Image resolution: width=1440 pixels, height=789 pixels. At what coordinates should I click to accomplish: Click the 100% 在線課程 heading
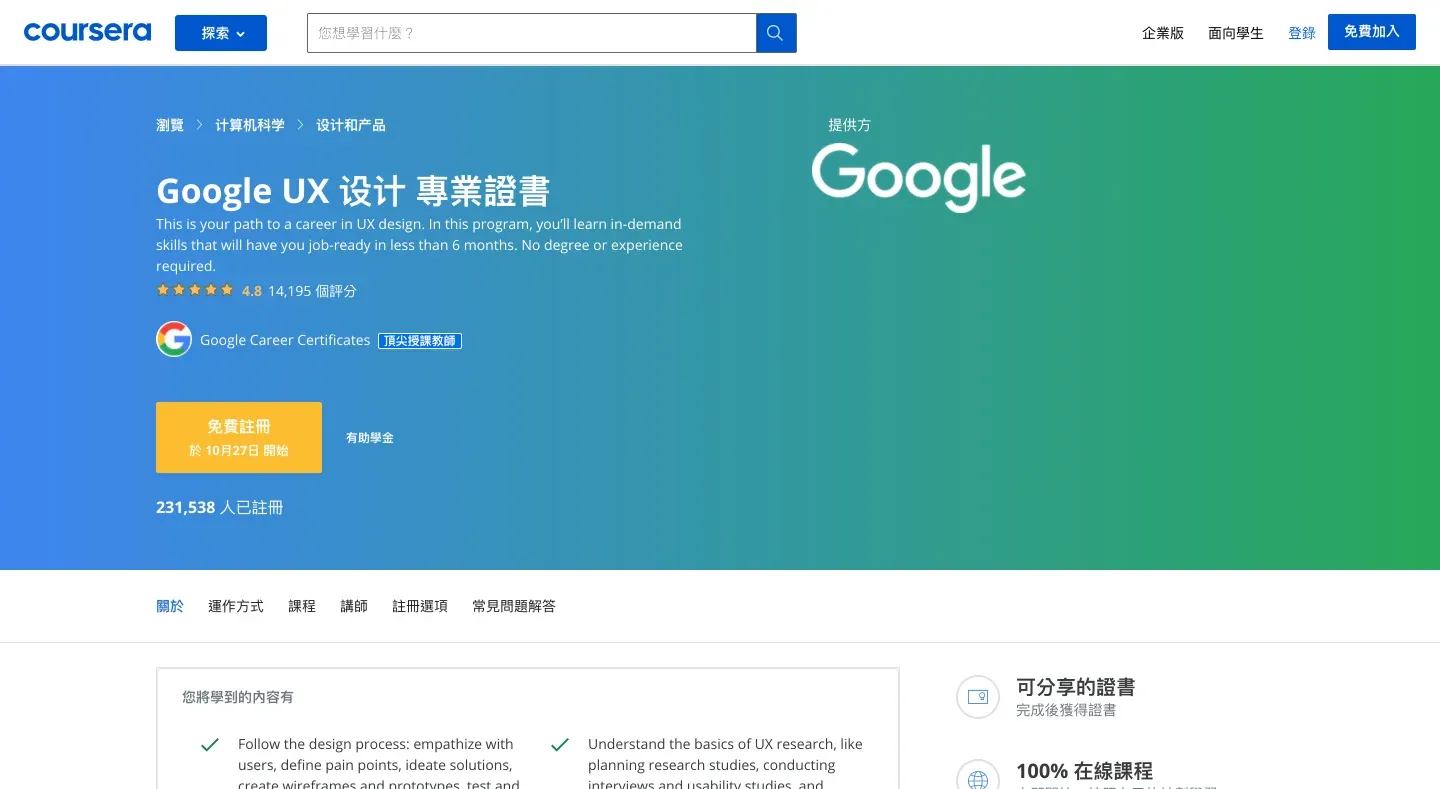click(x=1084, y=771)
